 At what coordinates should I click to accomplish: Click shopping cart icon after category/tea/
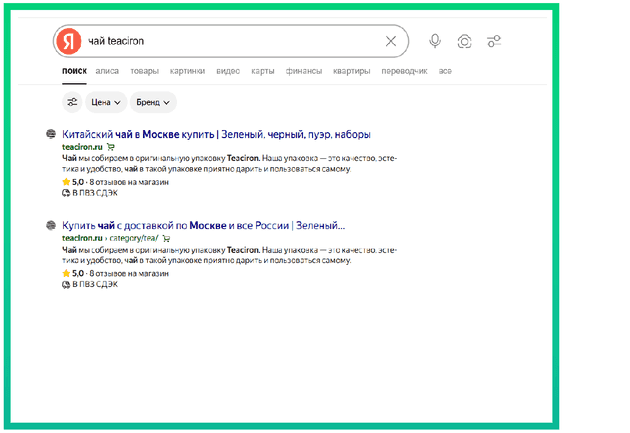(x=166, y=239)
